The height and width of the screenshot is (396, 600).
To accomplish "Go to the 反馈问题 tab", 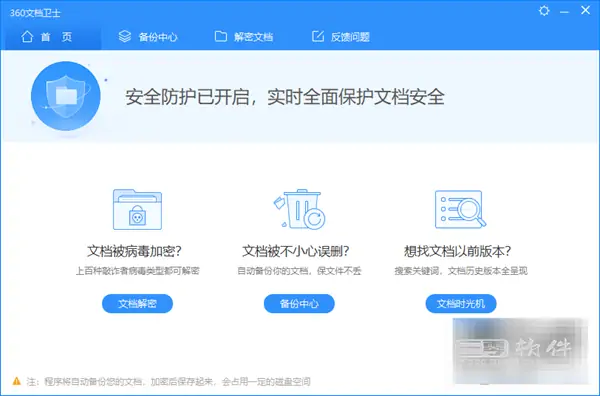I will tap(341, 37).
